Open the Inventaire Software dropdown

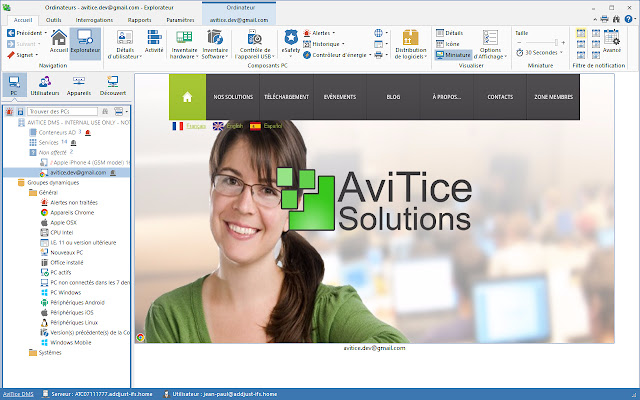(215, 44)
